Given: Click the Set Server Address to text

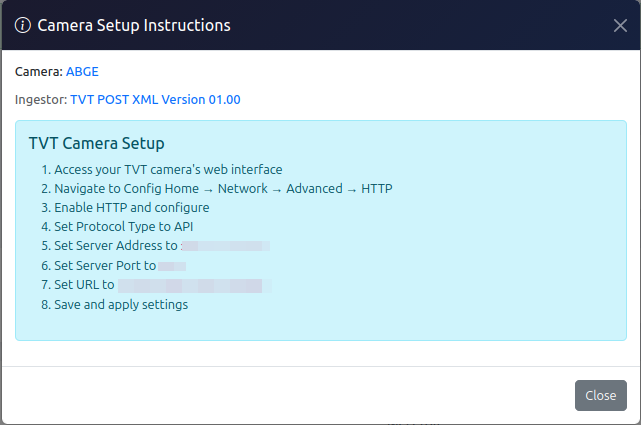Looking at the screenshot, I should tap(115, 246).
